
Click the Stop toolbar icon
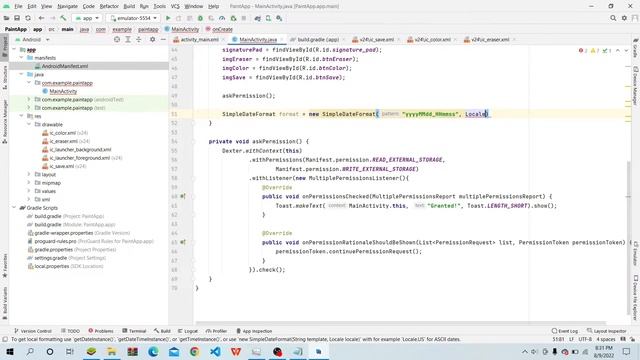point(244,18)
